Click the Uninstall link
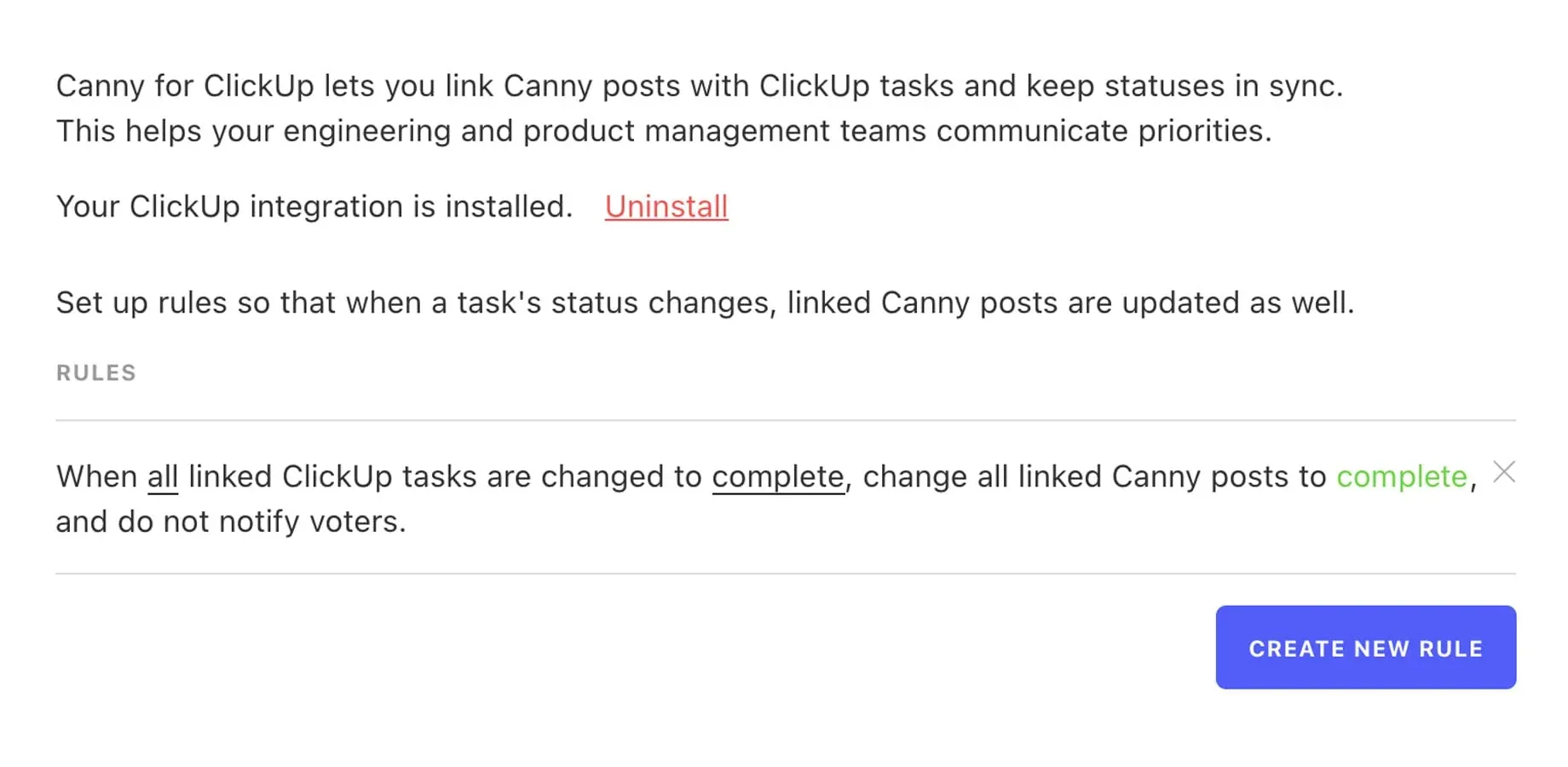 (666, 206)
